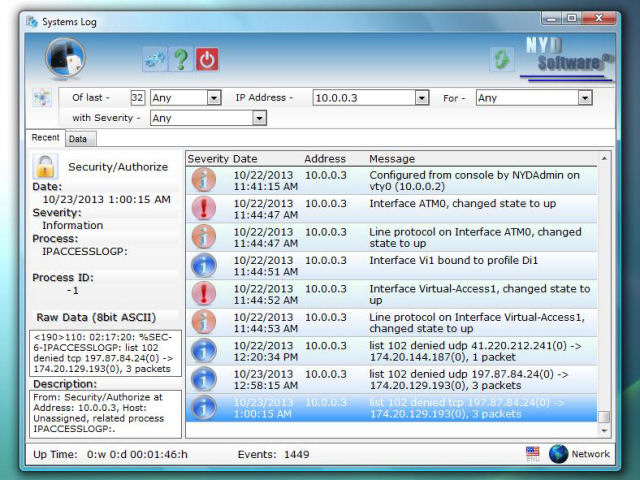Image resolution: width=640 pixels, height=480 pixels.
Task: Select message 'Configured from console by NYDAdmin'
Action: pyautogui.click(x=474, y=180)
